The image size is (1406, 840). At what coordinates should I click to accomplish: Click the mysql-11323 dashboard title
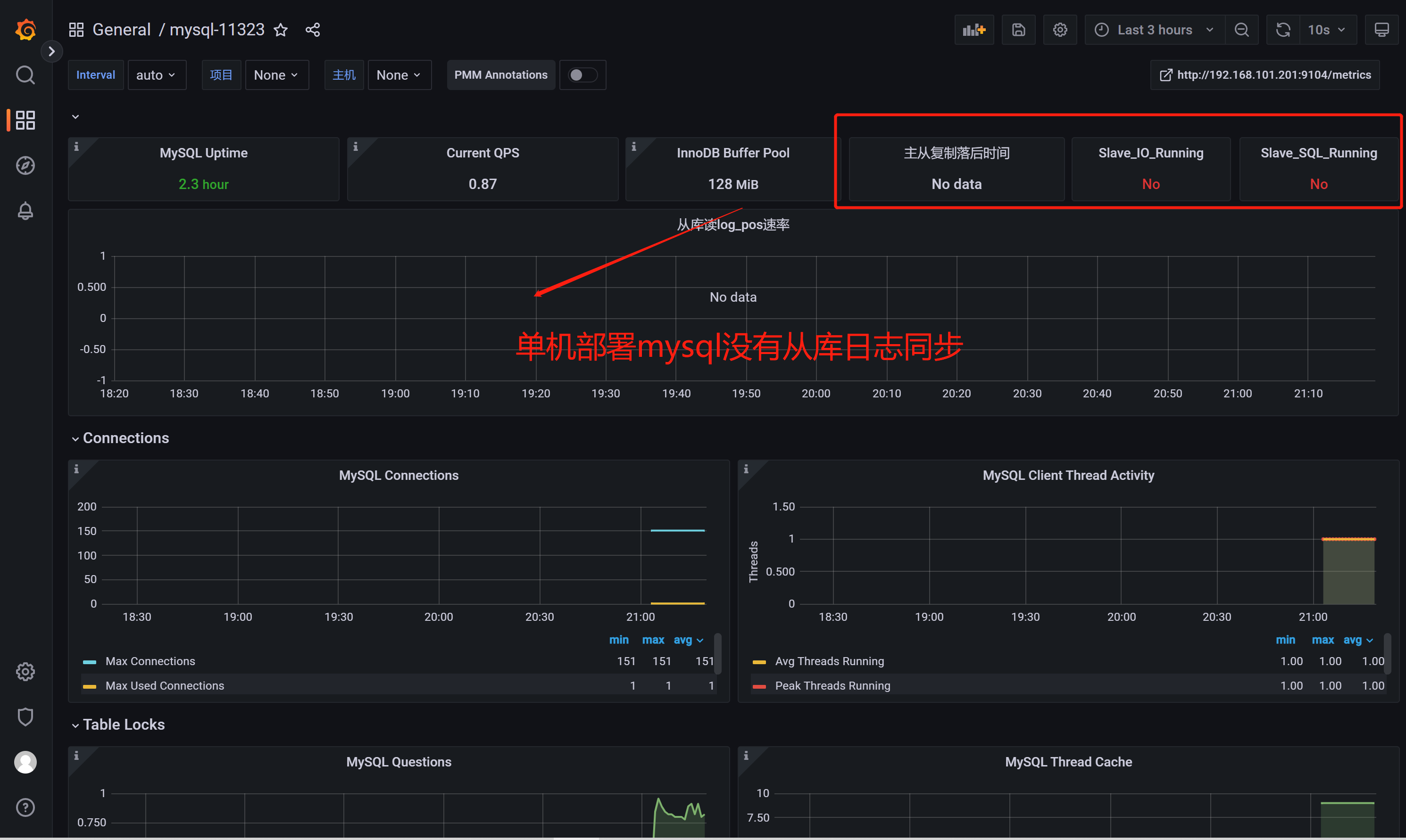[x=217, y=29]
